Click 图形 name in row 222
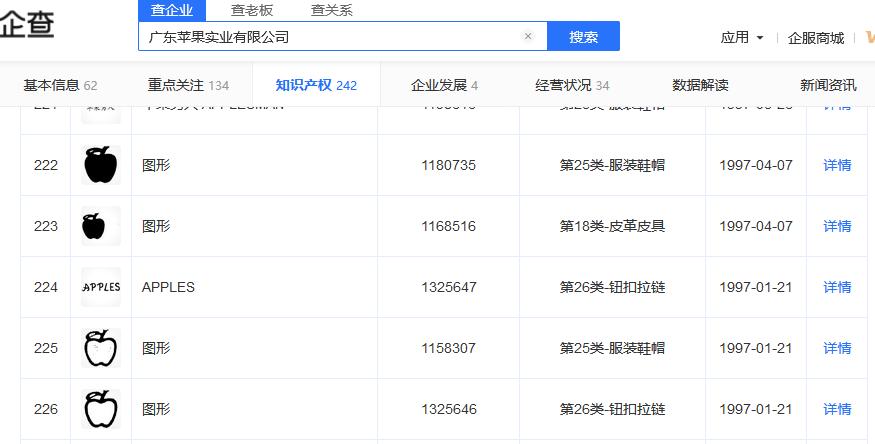Screen dimensions: 875x444 (156, 165)
